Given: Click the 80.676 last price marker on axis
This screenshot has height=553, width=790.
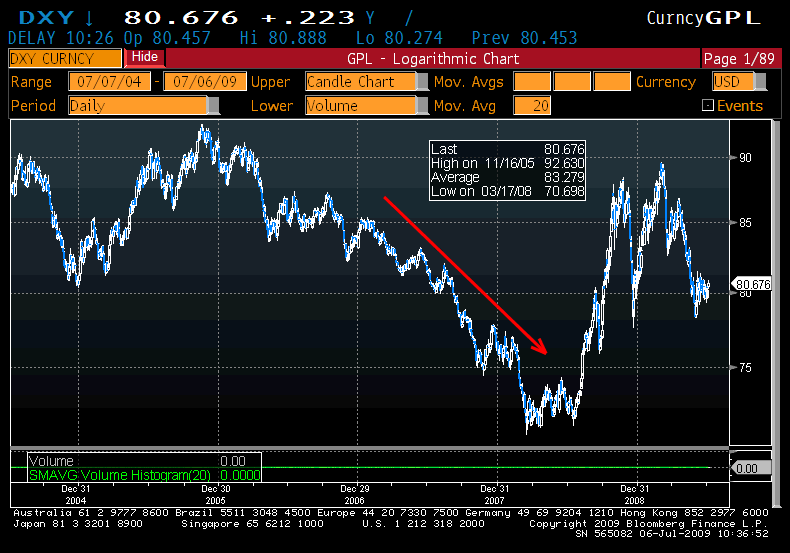Looking at the screenshot, I should point(752,285).
